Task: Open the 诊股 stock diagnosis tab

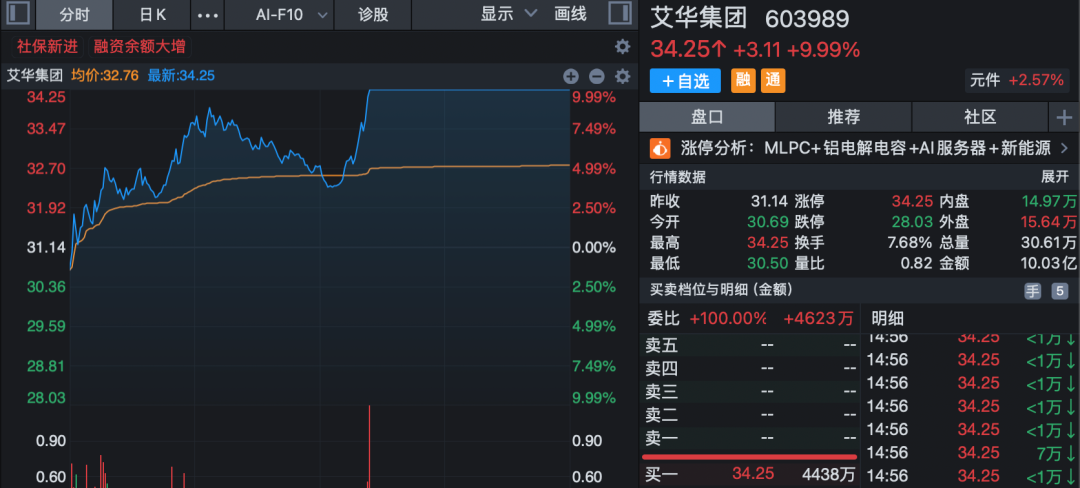Action: (373, 14)
